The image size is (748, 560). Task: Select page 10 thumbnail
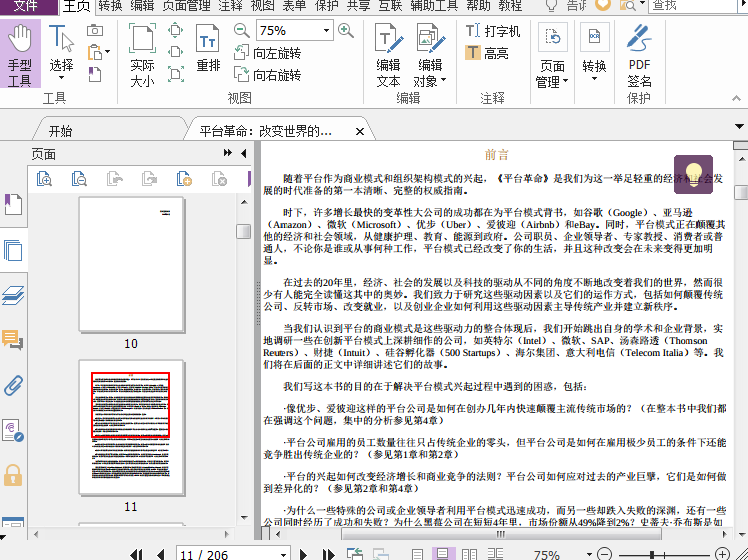click(x=131, y=264)
